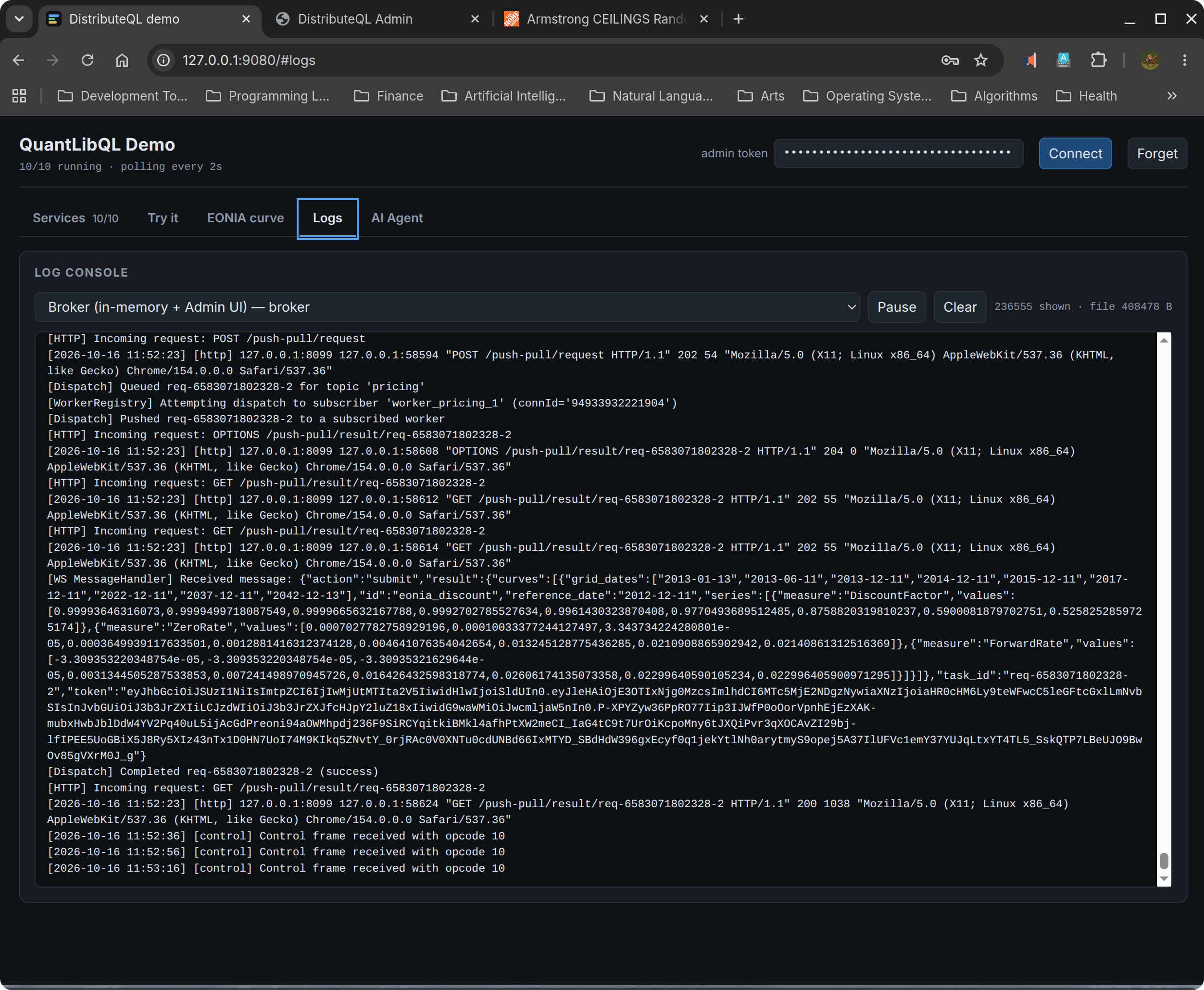Open the translate extension icon

tap(1064, 60)
